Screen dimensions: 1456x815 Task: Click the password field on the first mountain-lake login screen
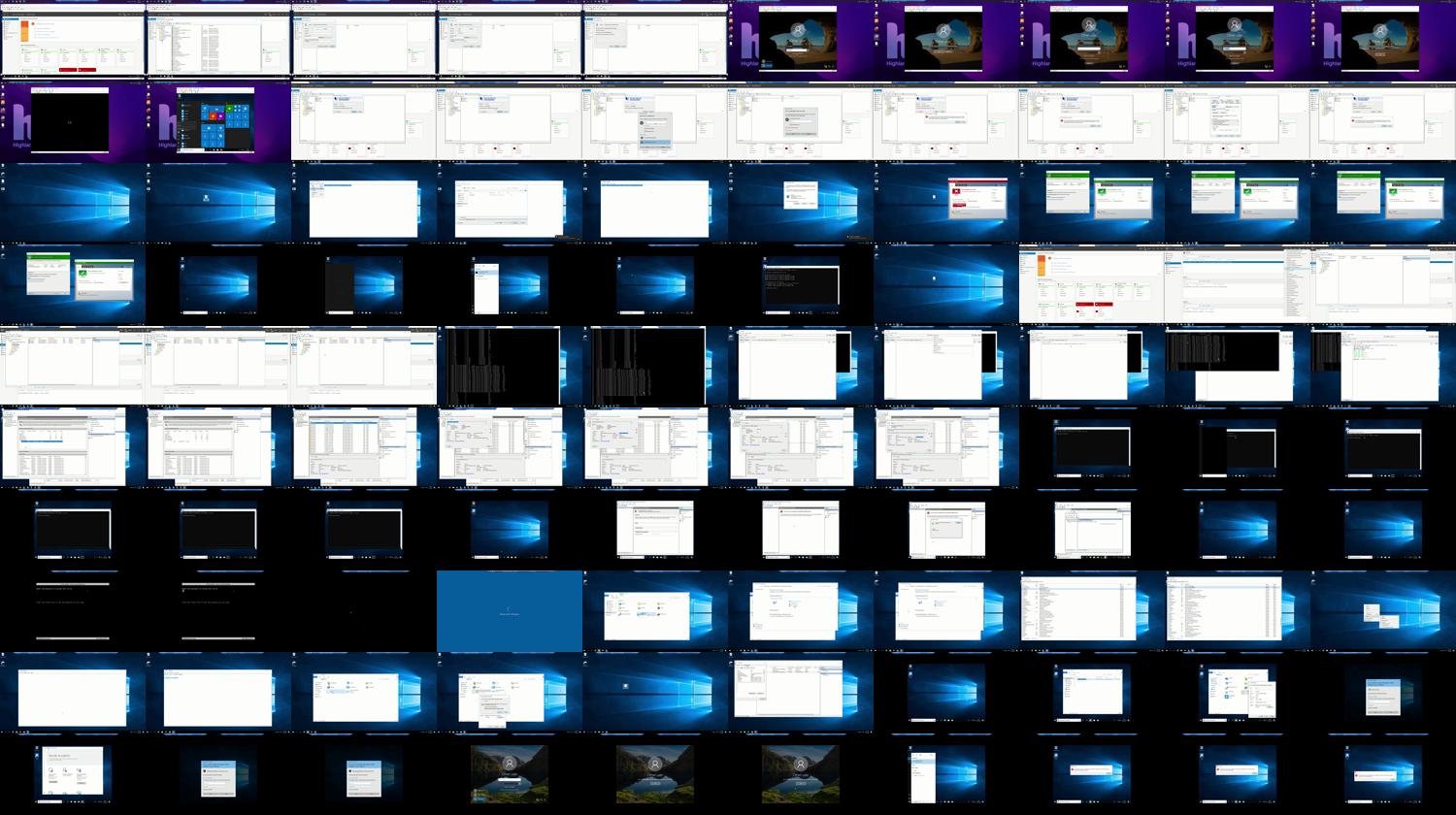coord(509,779)
